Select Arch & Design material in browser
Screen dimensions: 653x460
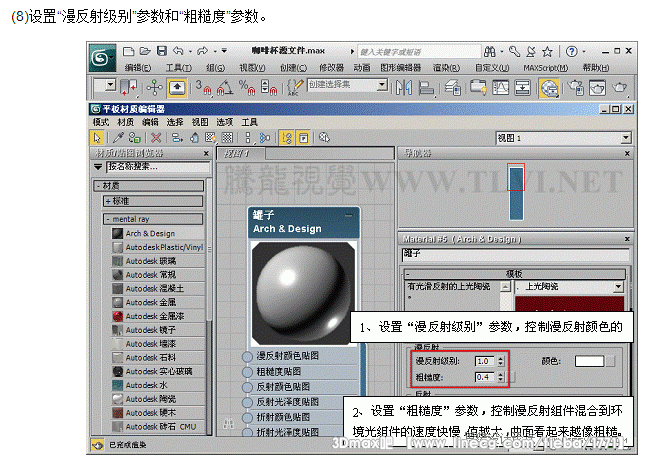tap(158, 234)
